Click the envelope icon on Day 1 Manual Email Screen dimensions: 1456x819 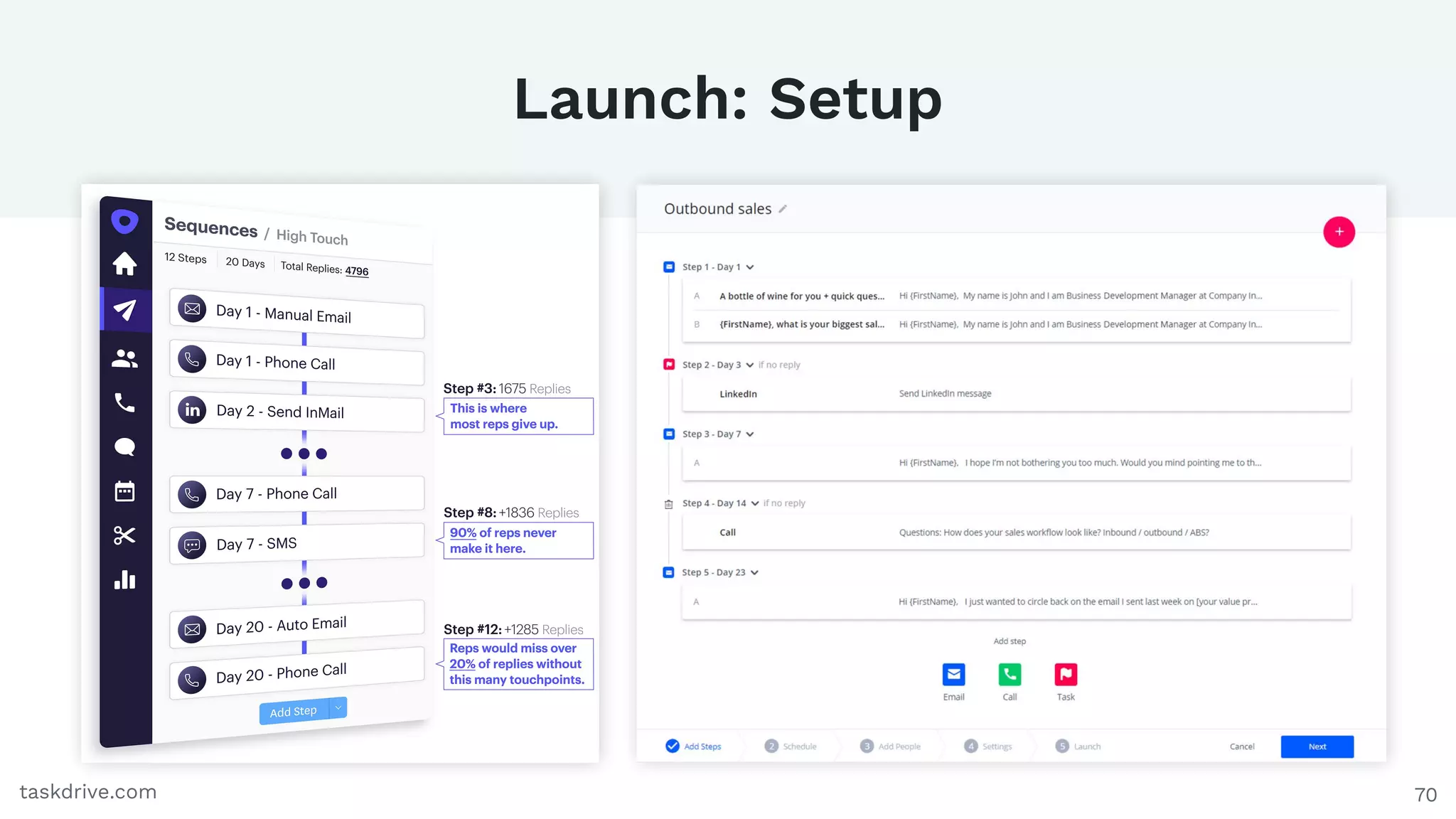pos(192,309)
